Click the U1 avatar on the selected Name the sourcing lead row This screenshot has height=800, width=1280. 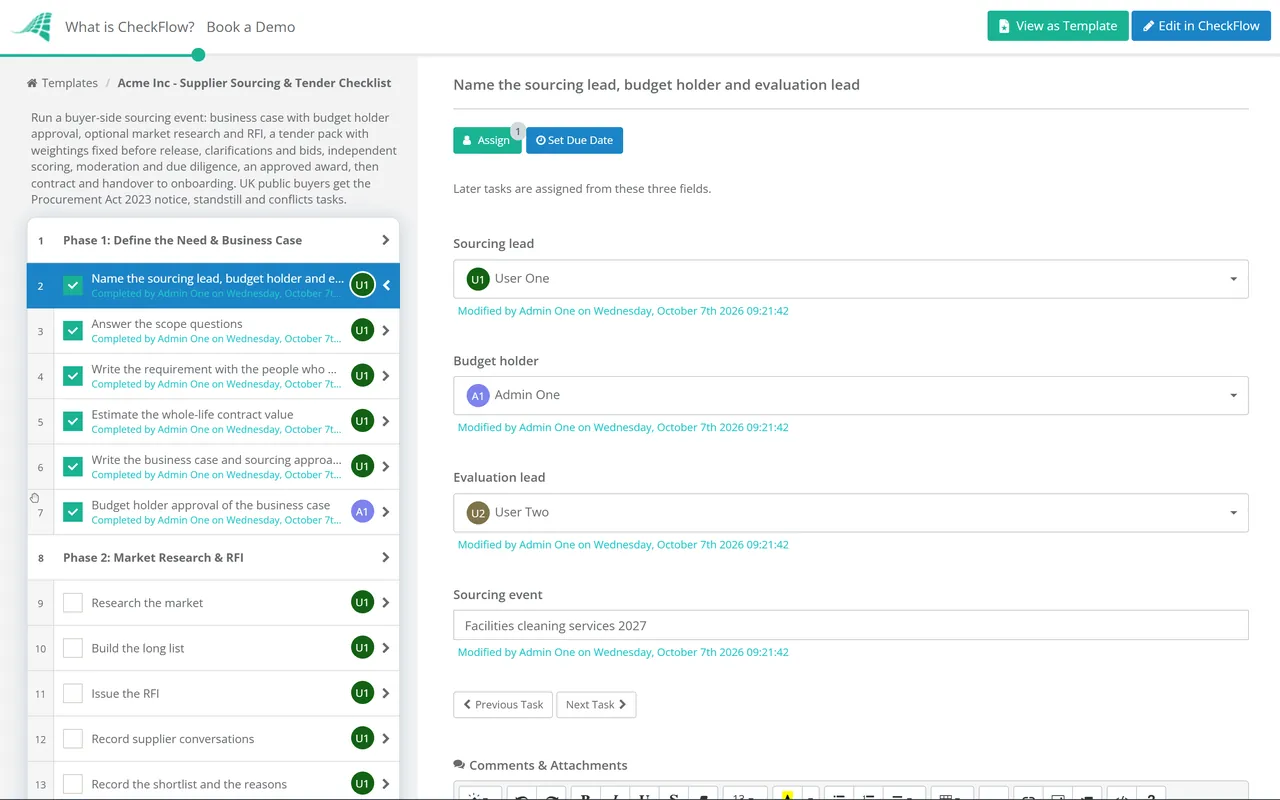click(362, 285)
